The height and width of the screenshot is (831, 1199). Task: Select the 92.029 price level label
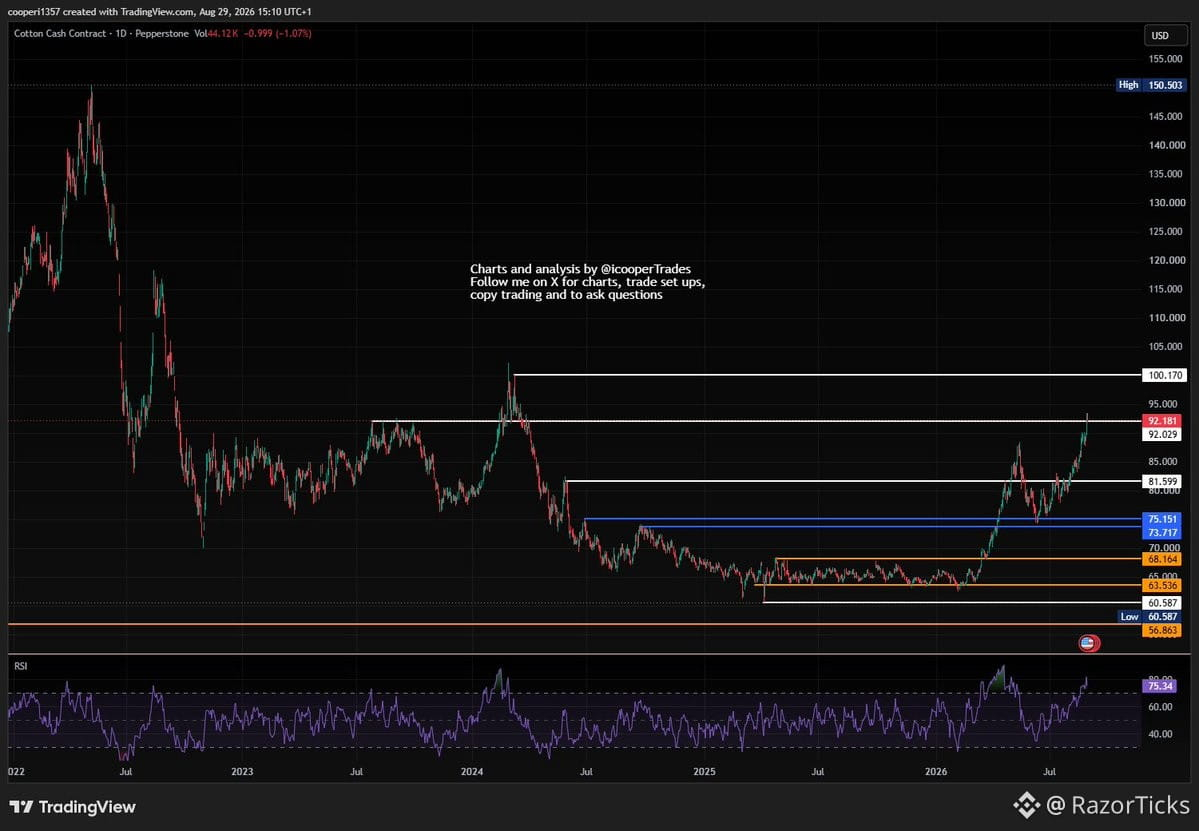1162,434
